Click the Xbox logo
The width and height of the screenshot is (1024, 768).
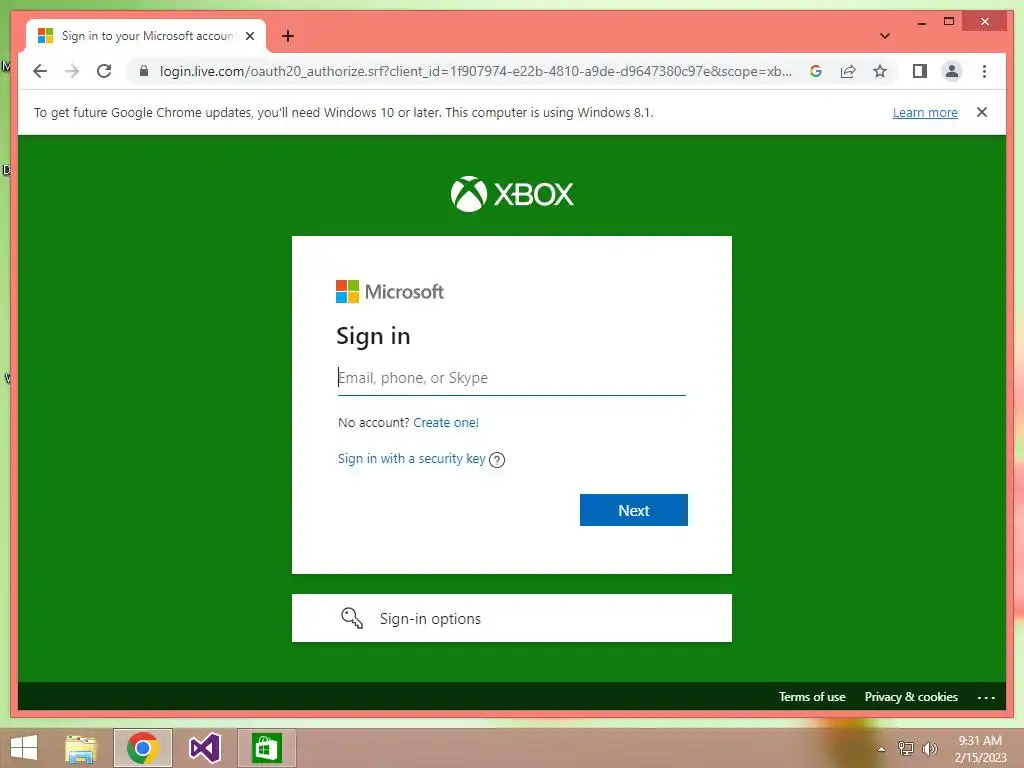click(512, 194)
